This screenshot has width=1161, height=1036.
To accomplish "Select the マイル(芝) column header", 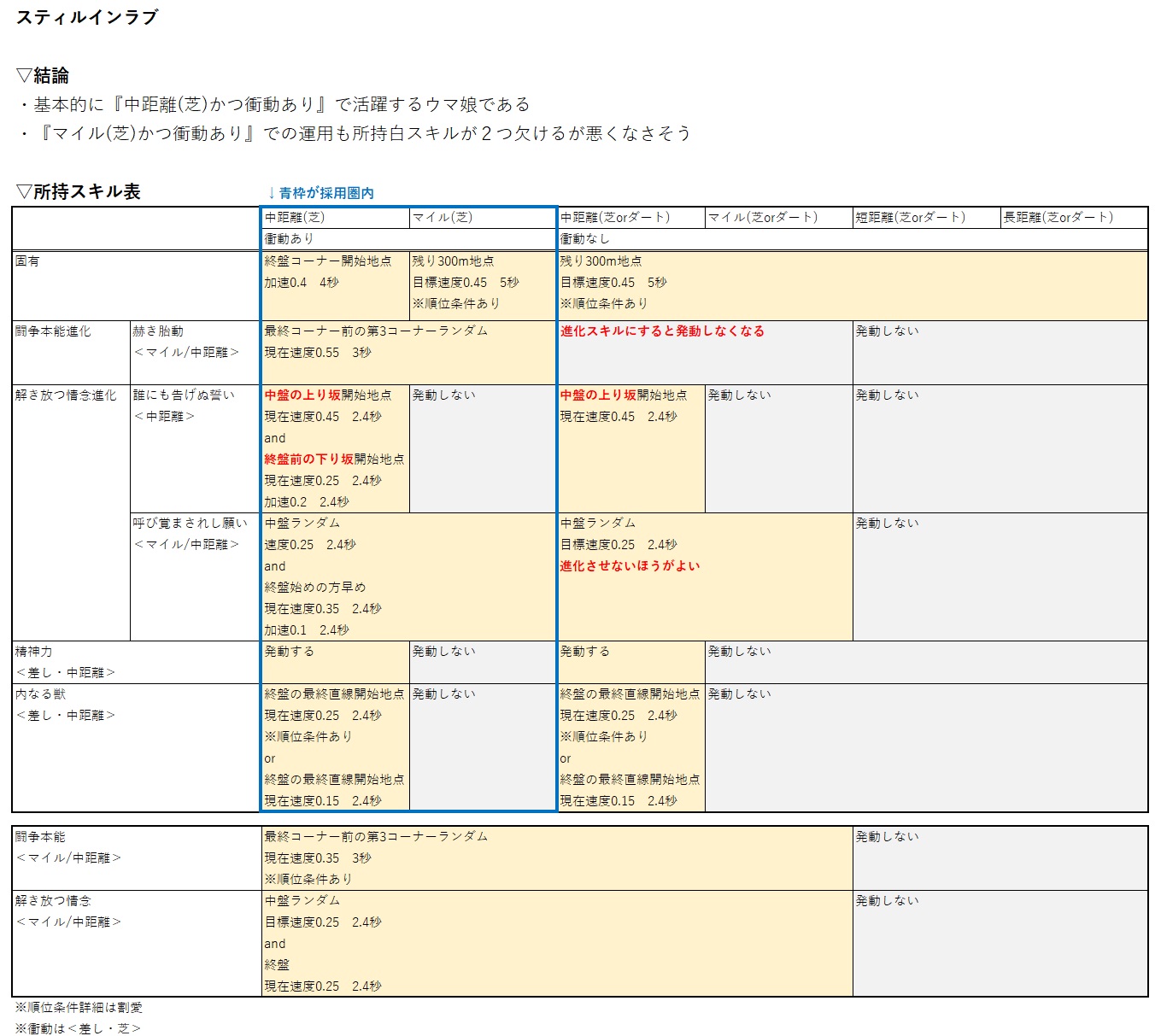I will click(x=443, y=217).
